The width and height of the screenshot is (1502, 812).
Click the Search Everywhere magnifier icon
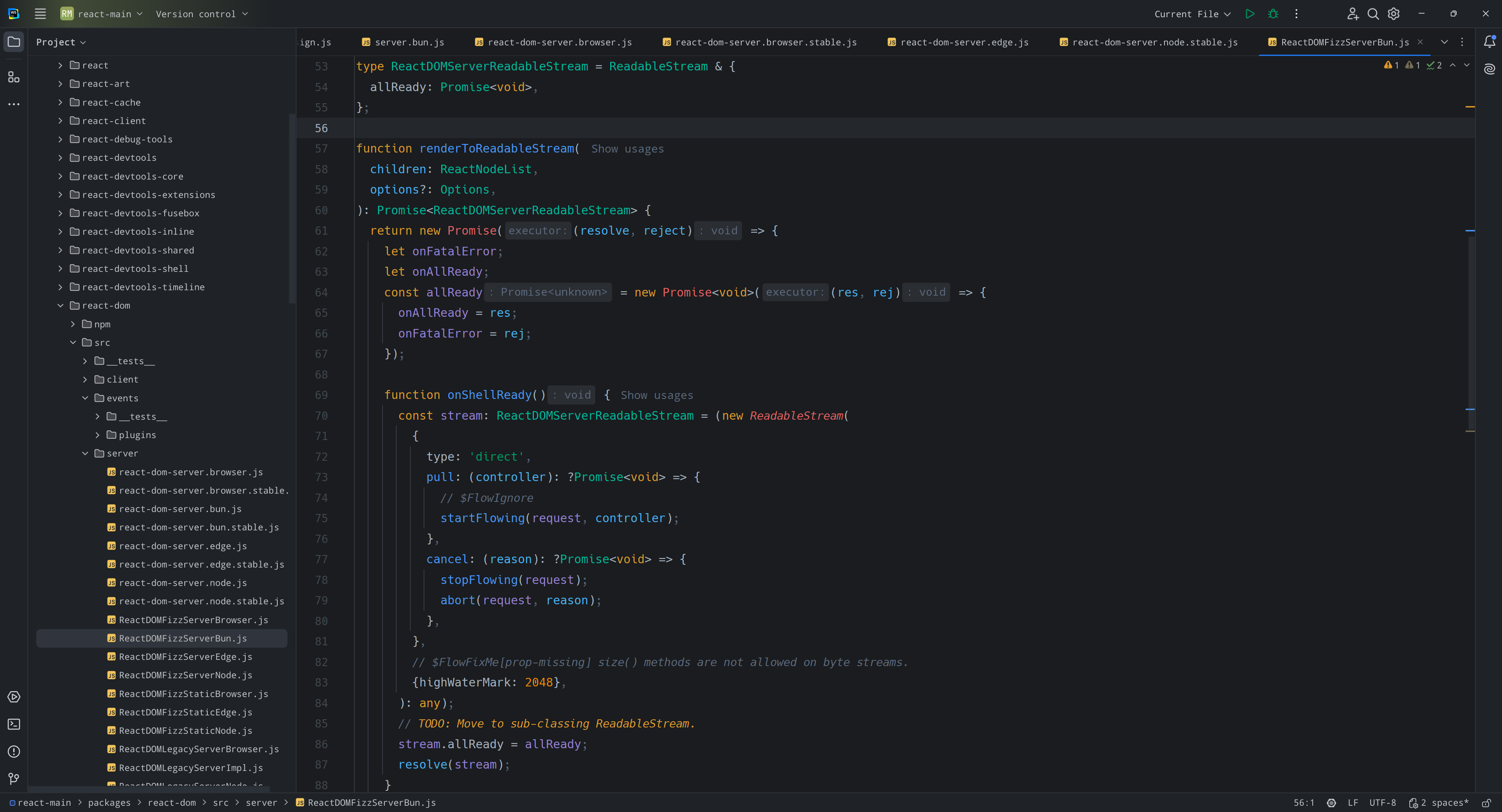coord(1373,14)
